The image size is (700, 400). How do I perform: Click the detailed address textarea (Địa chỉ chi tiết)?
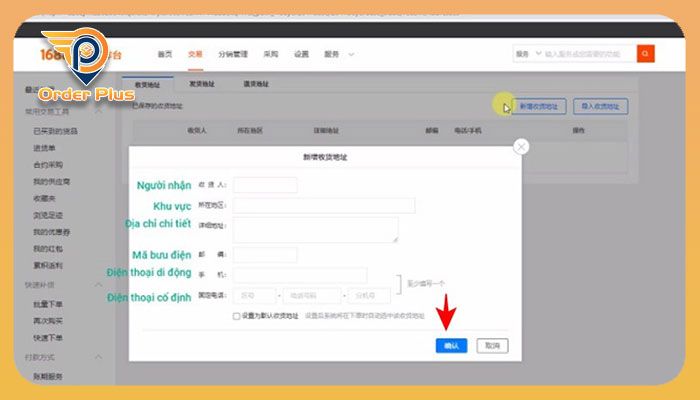tap(316, 230)
